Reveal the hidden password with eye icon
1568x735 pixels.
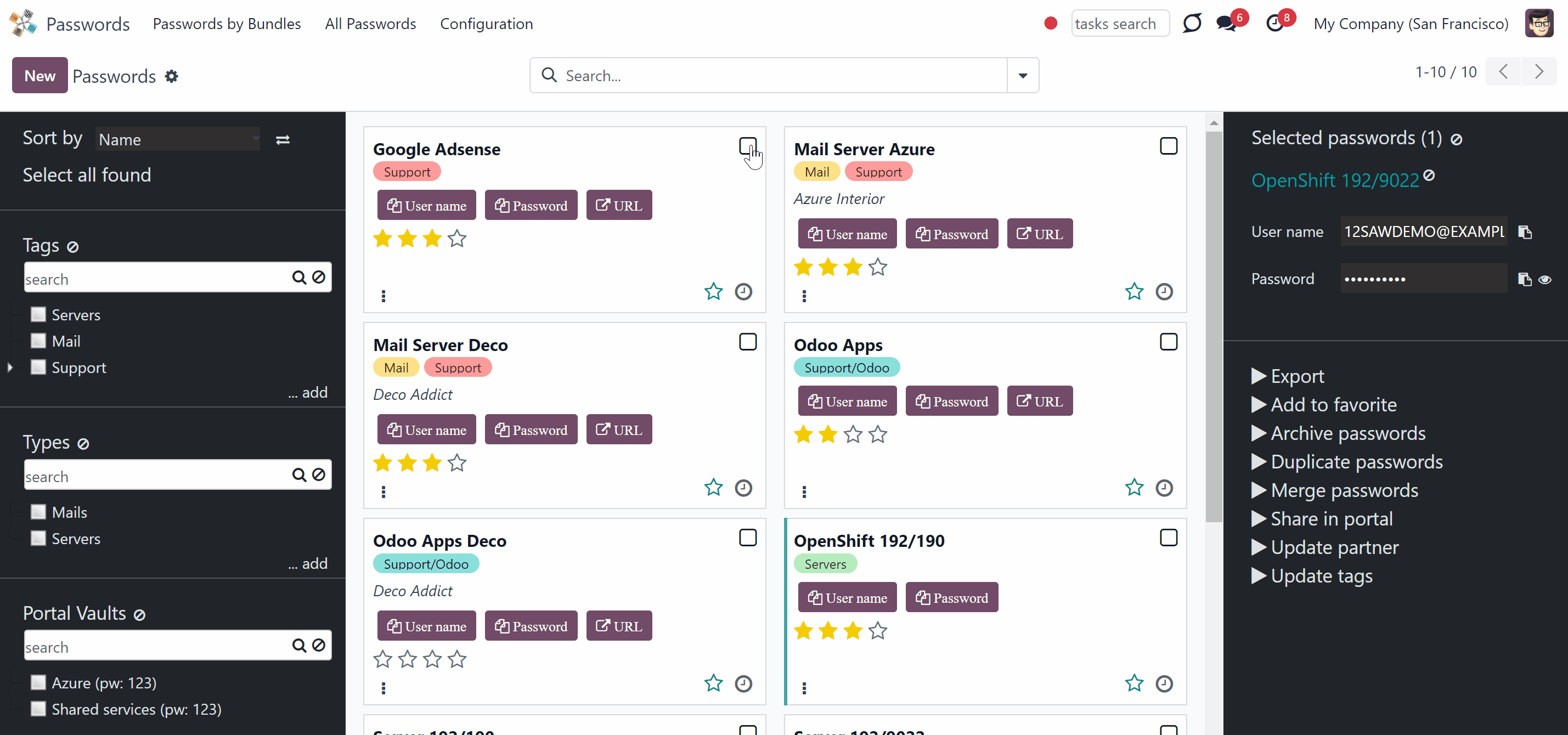pyautogui.click(x=1545, y=279)
